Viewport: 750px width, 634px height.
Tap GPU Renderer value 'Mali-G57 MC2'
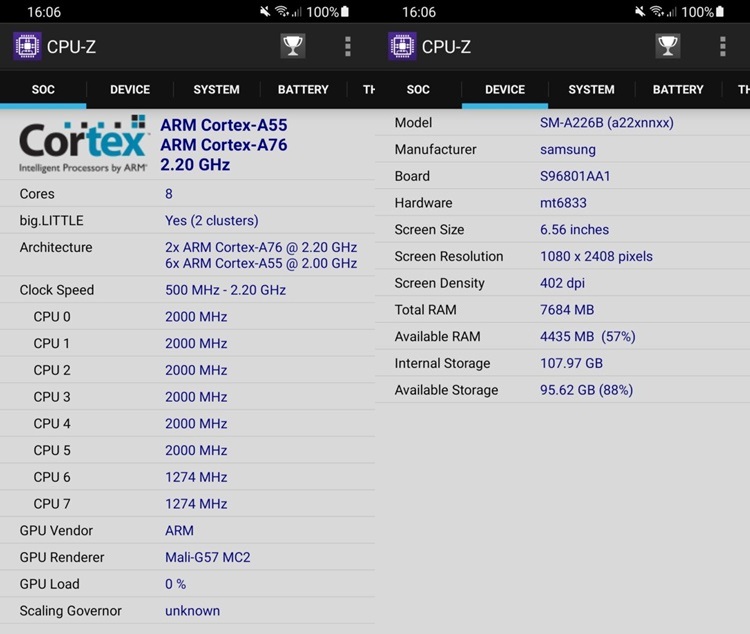pyautogui.click(x=208, y=557)
